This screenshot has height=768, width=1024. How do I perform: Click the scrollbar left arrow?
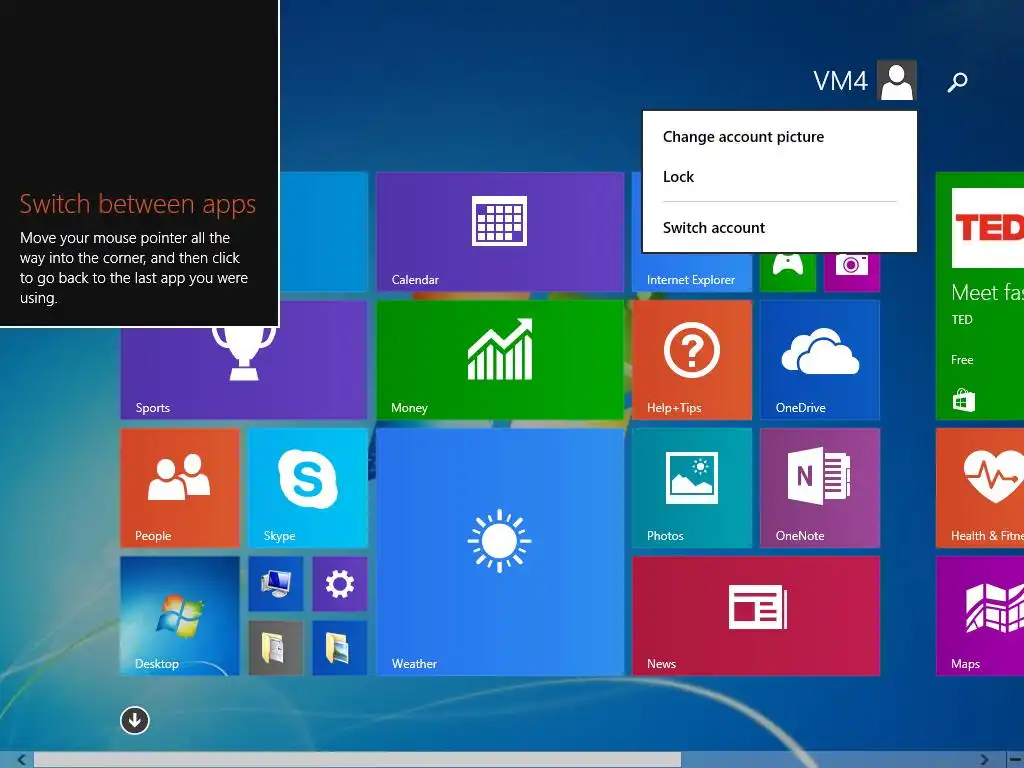click(x=22, y=760)
